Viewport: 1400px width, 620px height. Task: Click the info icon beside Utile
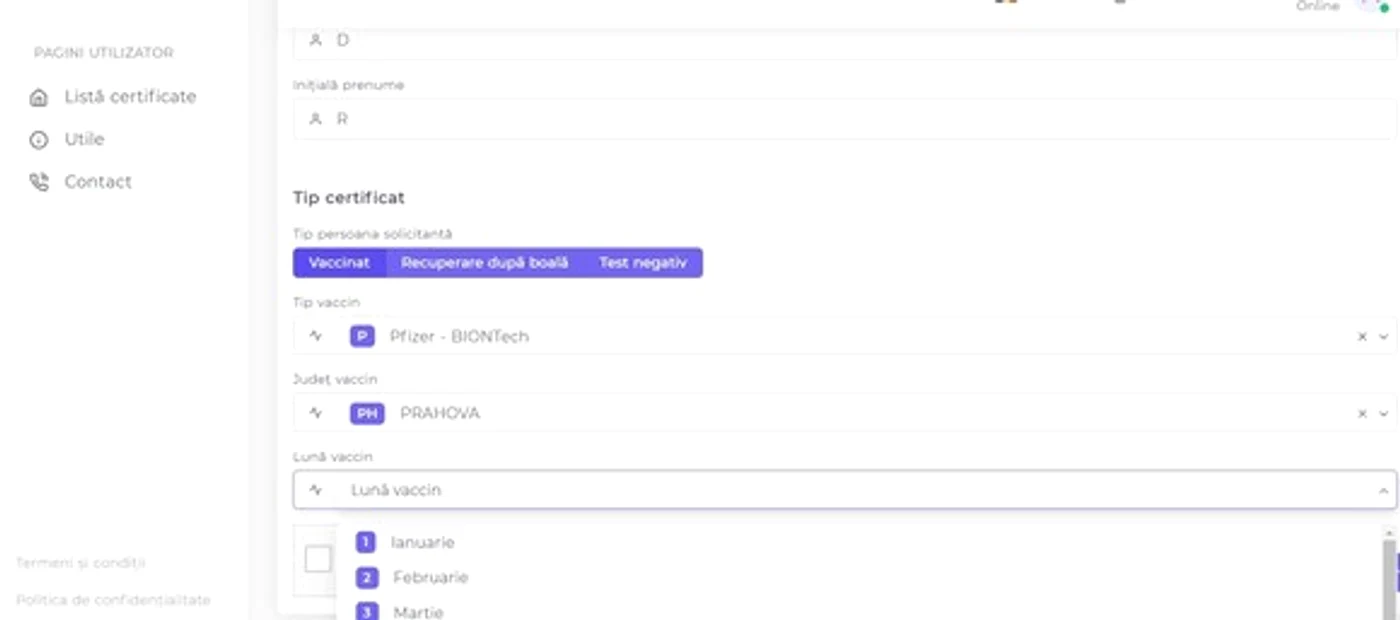[x=39, y=140]
